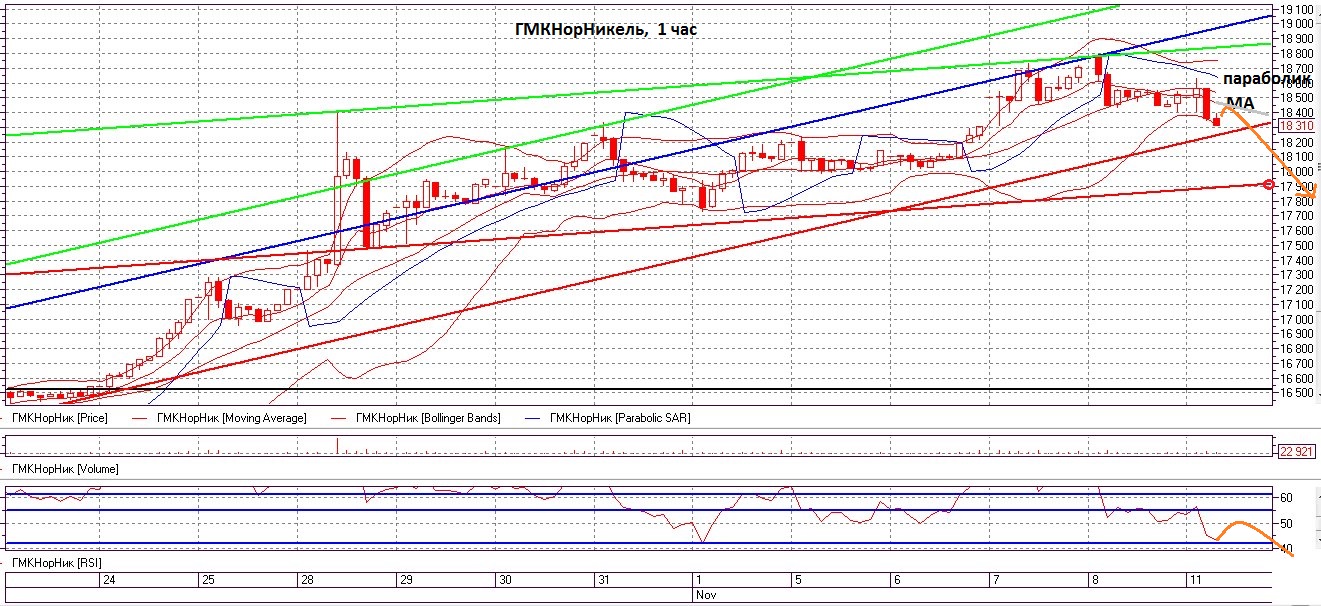Image resolution: width=1321 pixels, height=606 pixels.
Task: Click date label 31 on time axis
Action: pyautogui.click(x=602, y=580)
